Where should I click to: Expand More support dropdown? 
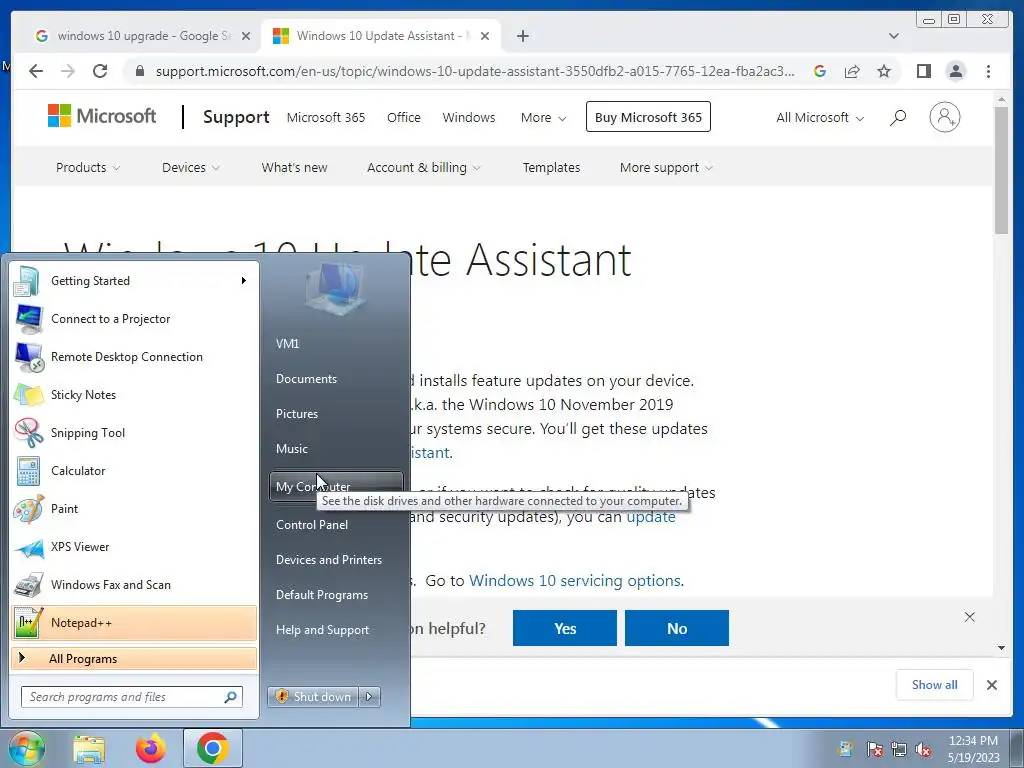[666, 167]
